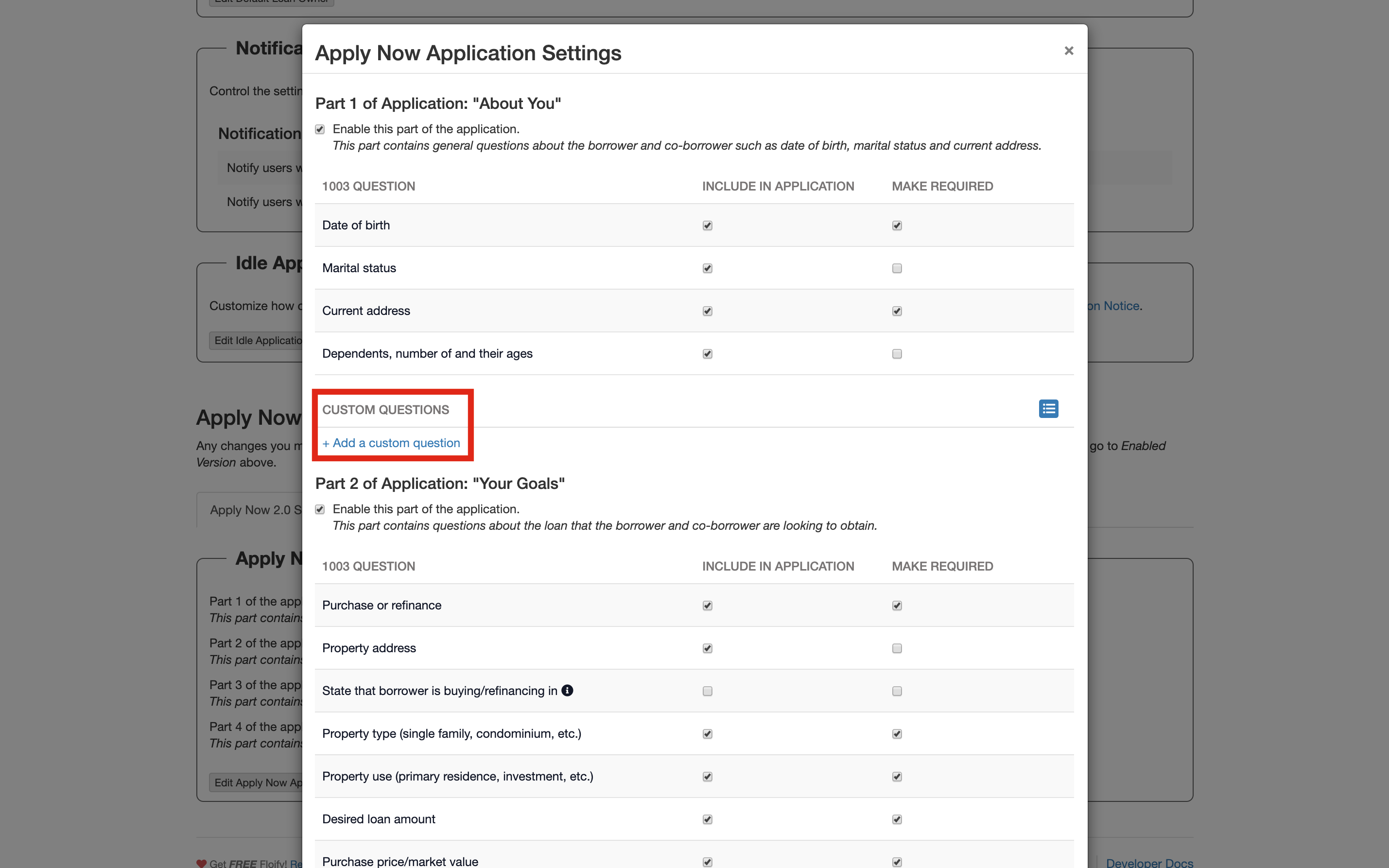The image size is (1389, 868).
Task: Include State borrower is buying question
Action: coord(707,691)
